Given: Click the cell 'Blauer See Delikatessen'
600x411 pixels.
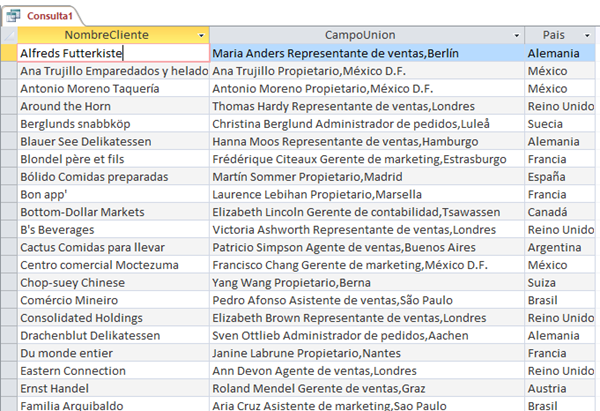Looking at the screenshot, I should click(x=113, y=141).
